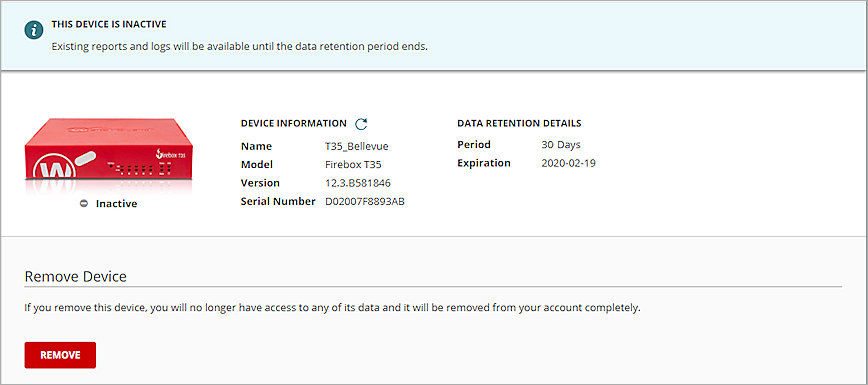Click the DATA RETENTION DETAILS heading

(x=519, y=123)
